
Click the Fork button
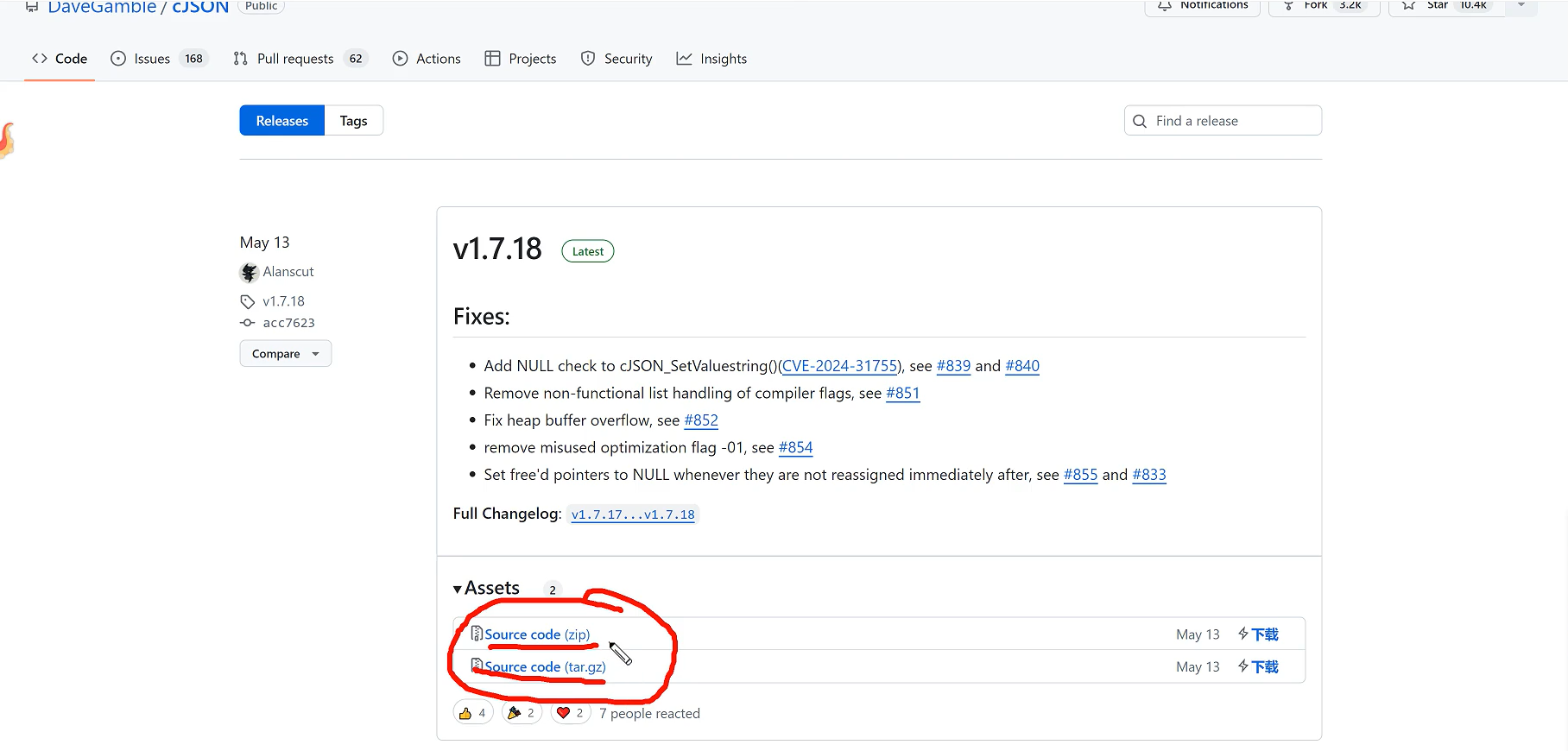1325,5
